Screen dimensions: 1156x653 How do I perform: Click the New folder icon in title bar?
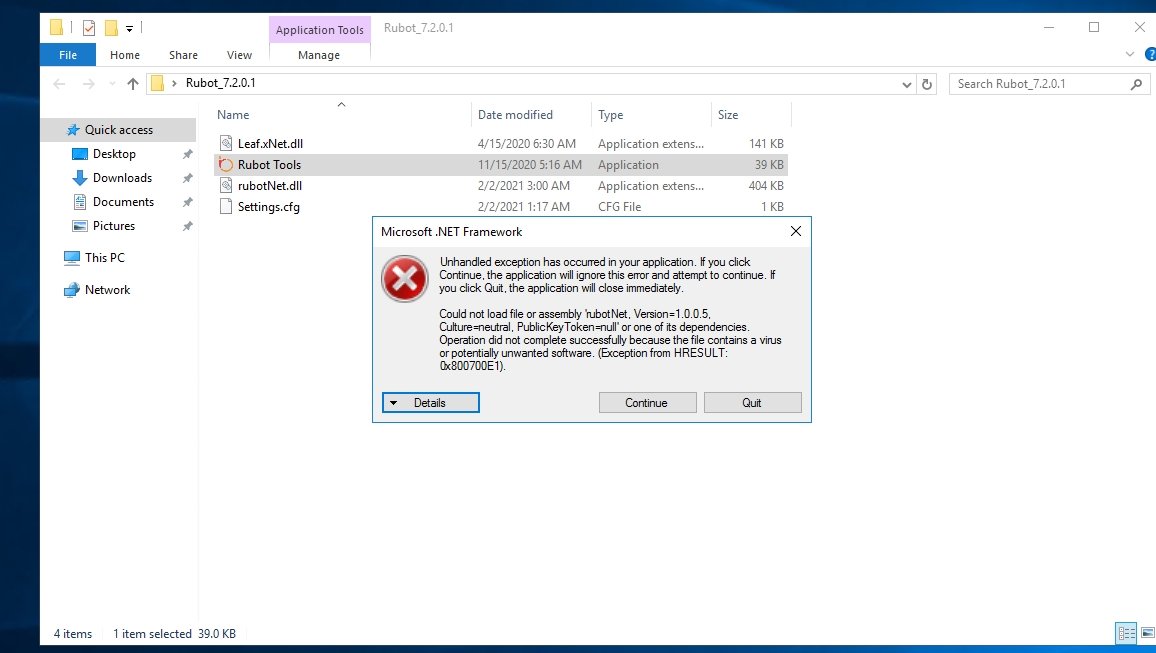pos(111,27)
